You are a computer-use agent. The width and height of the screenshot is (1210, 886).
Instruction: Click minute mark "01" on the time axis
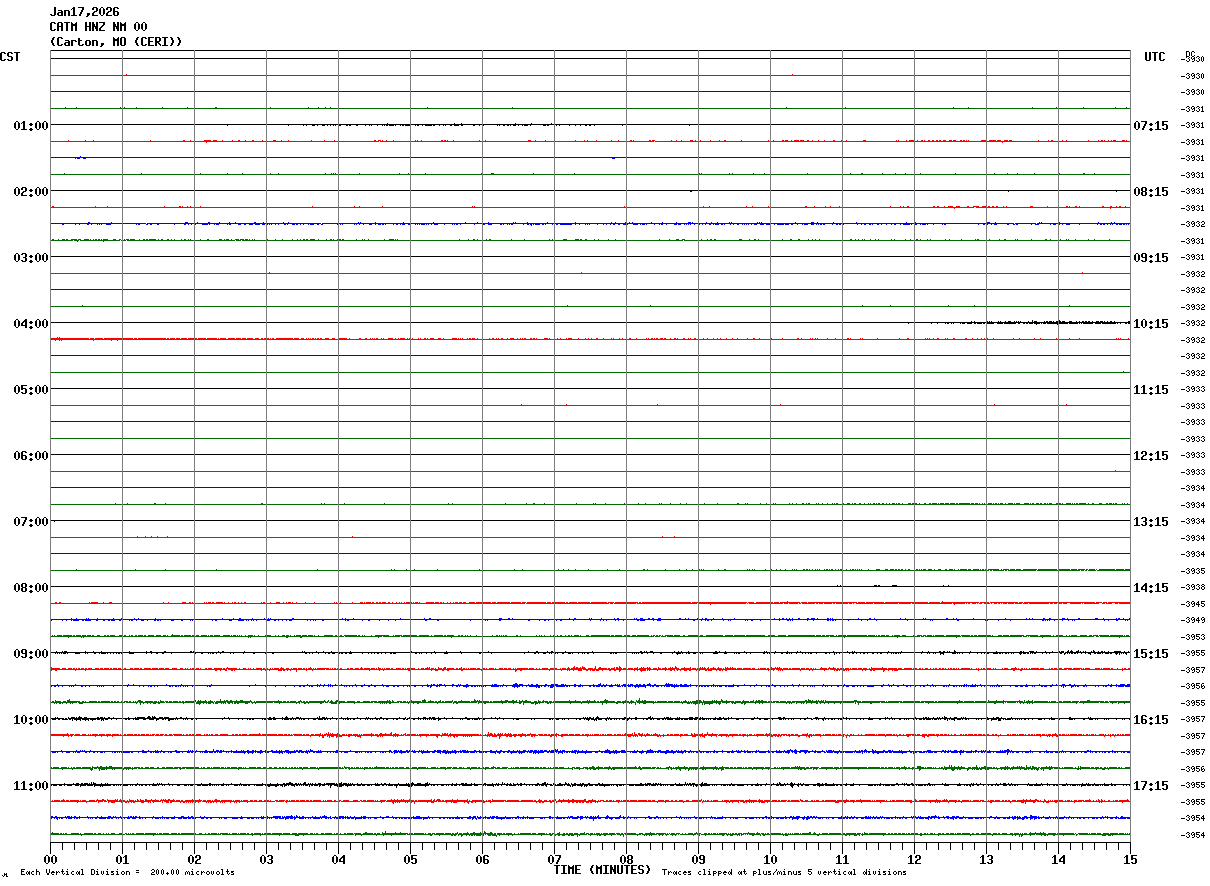point(122,859)
